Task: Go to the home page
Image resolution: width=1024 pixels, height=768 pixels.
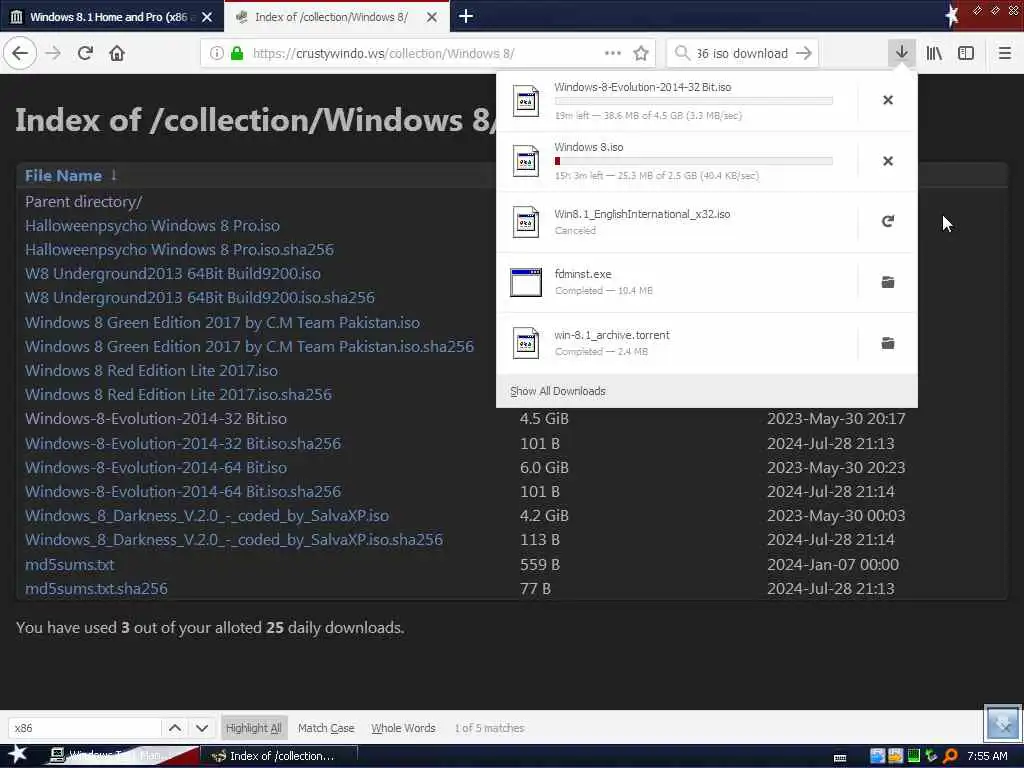Action: (117, 53)
